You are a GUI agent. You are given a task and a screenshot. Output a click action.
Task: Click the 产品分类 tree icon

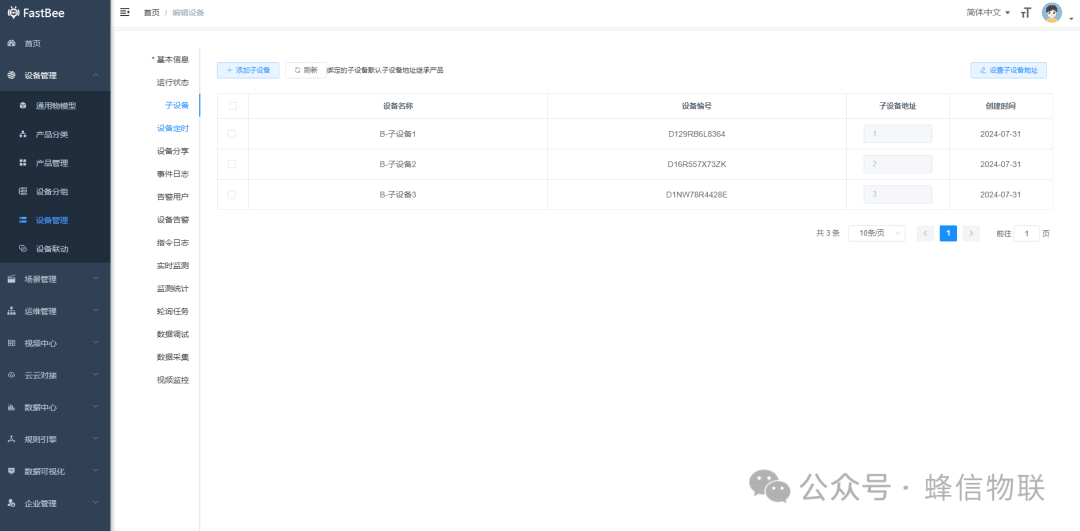pos(23,134)
